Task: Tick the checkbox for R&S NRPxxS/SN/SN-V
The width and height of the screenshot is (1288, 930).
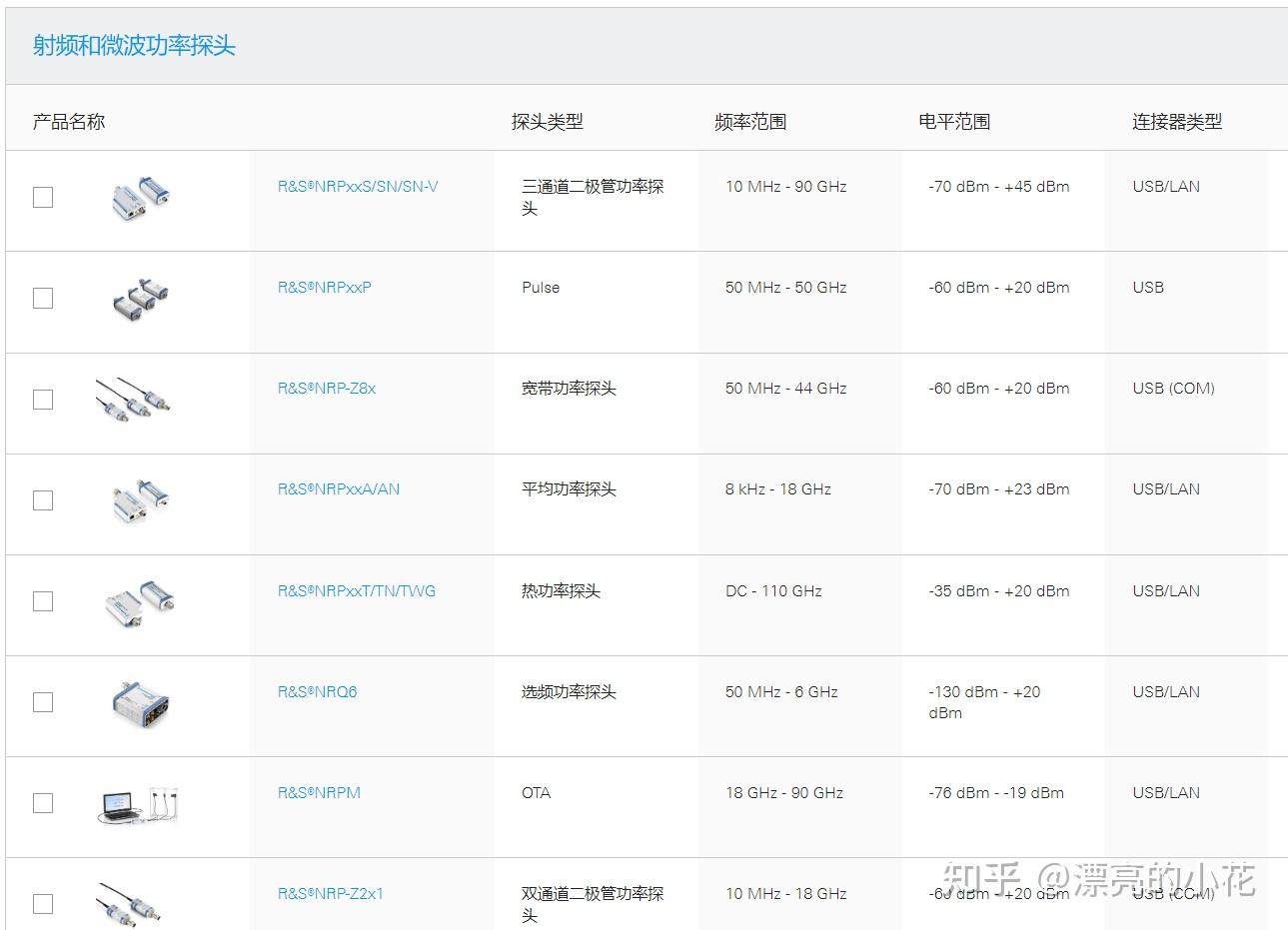Action: (43, 197)
